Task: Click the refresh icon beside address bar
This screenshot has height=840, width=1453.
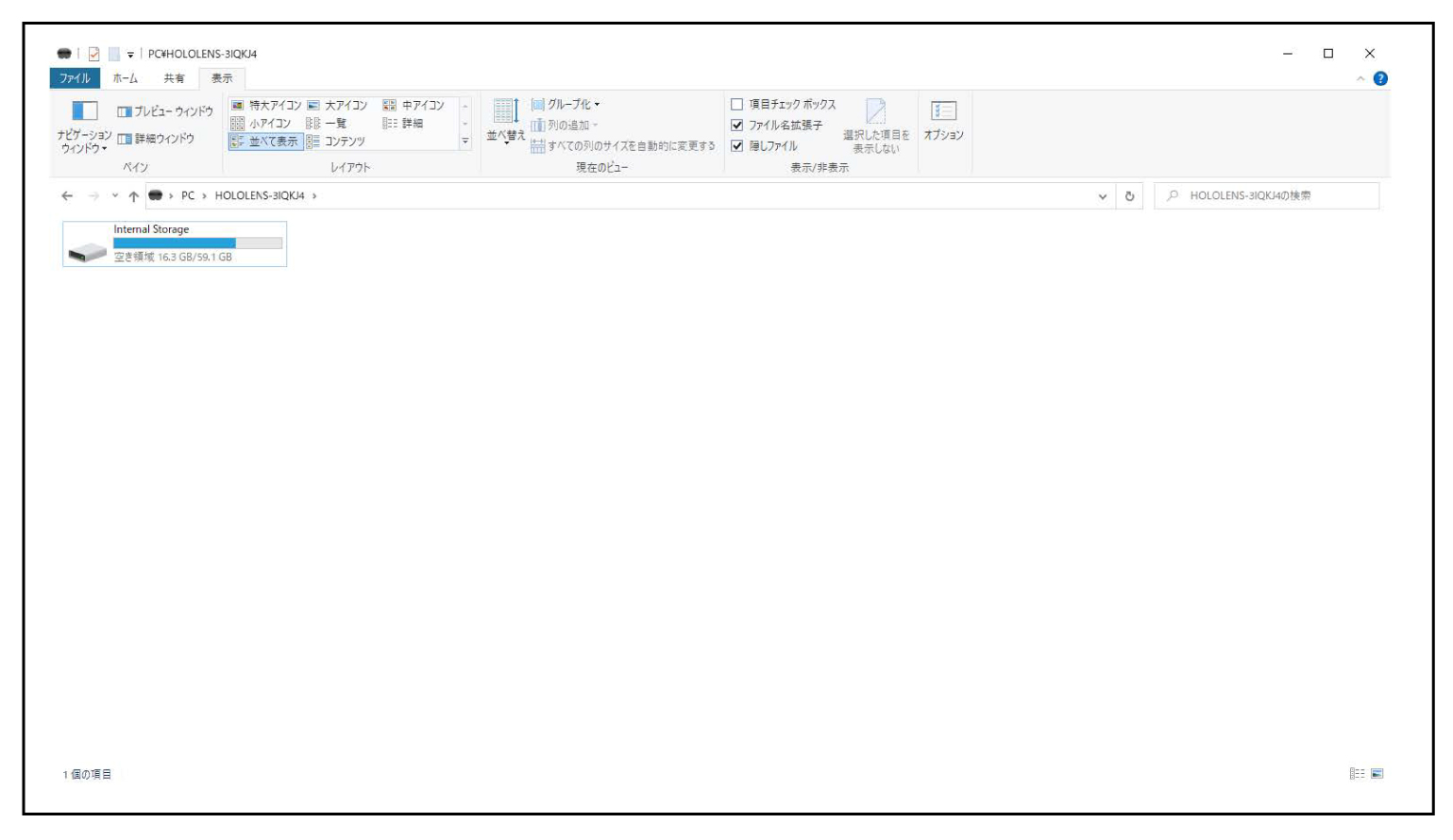Action: pyautogui.click(x=1129, y=196)
